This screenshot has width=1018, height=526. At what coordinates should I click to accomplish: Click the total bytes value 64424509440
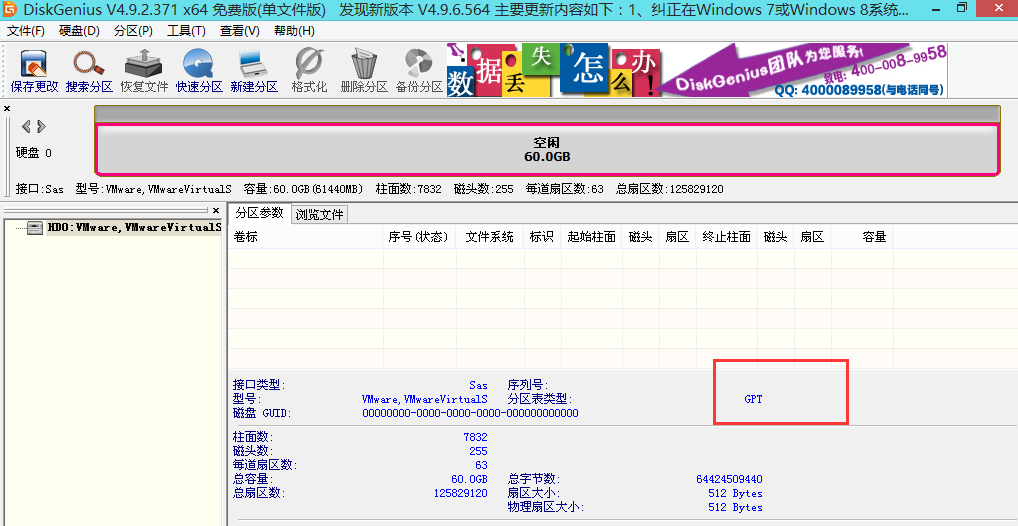pyautogui.click(x=729, y=479)
